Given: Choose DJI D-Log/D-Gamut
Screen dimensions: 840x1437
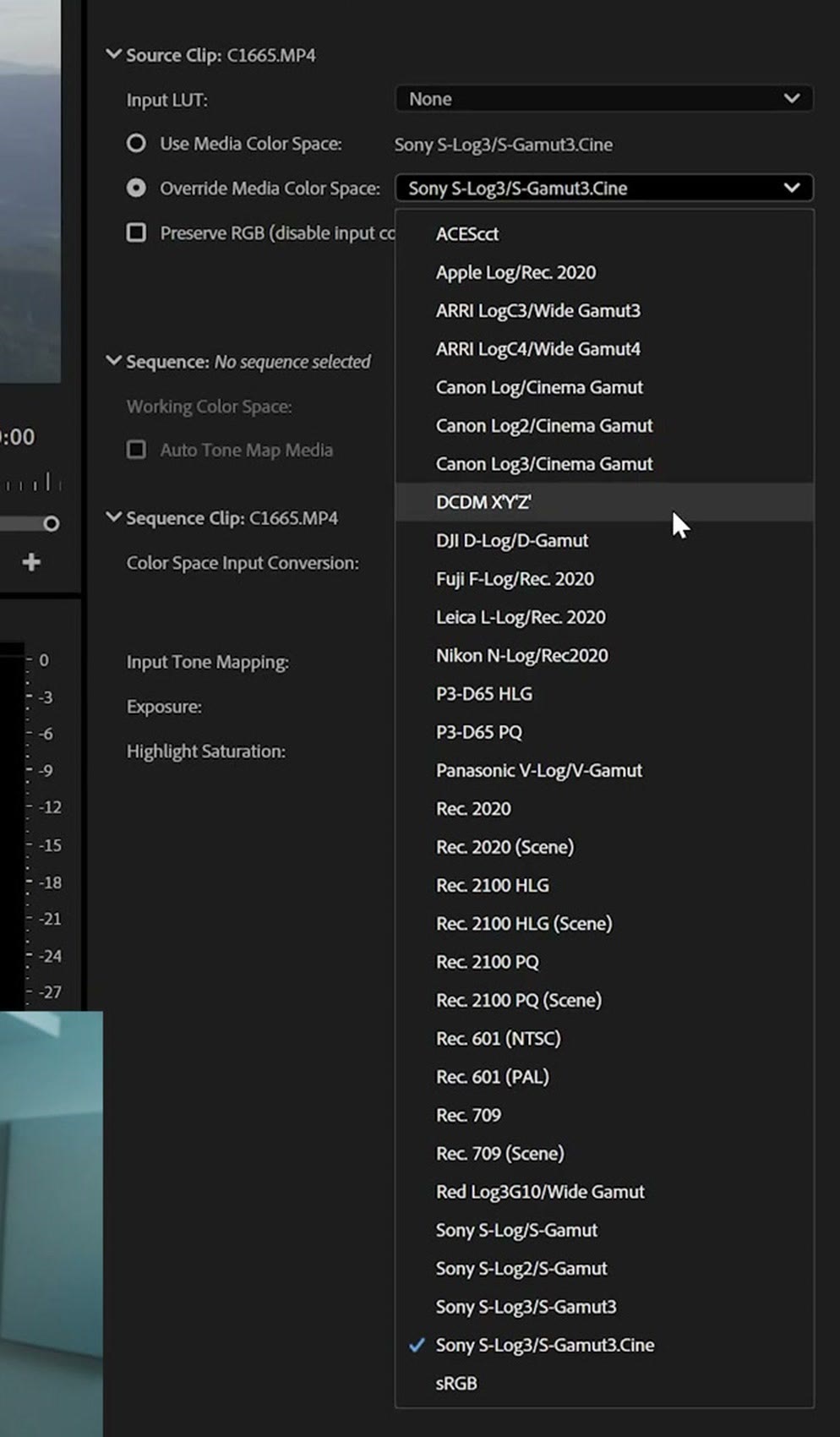Looking at the screenshot, I should (x=603, y=540).
